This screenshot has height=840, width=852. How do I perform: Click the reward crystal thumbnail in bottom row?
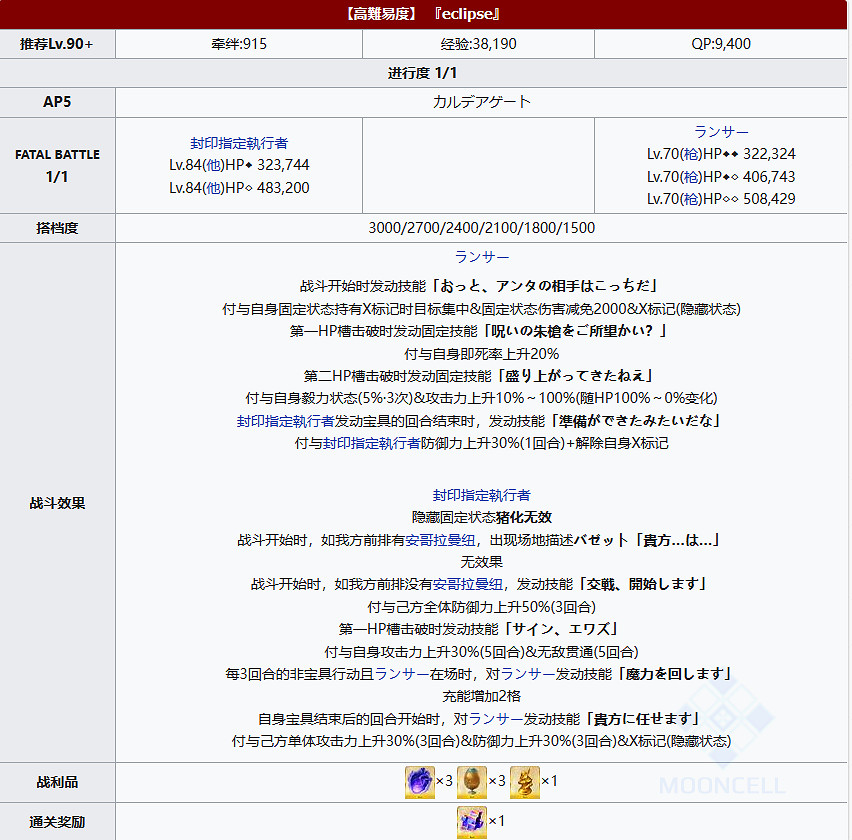point(470,822)
